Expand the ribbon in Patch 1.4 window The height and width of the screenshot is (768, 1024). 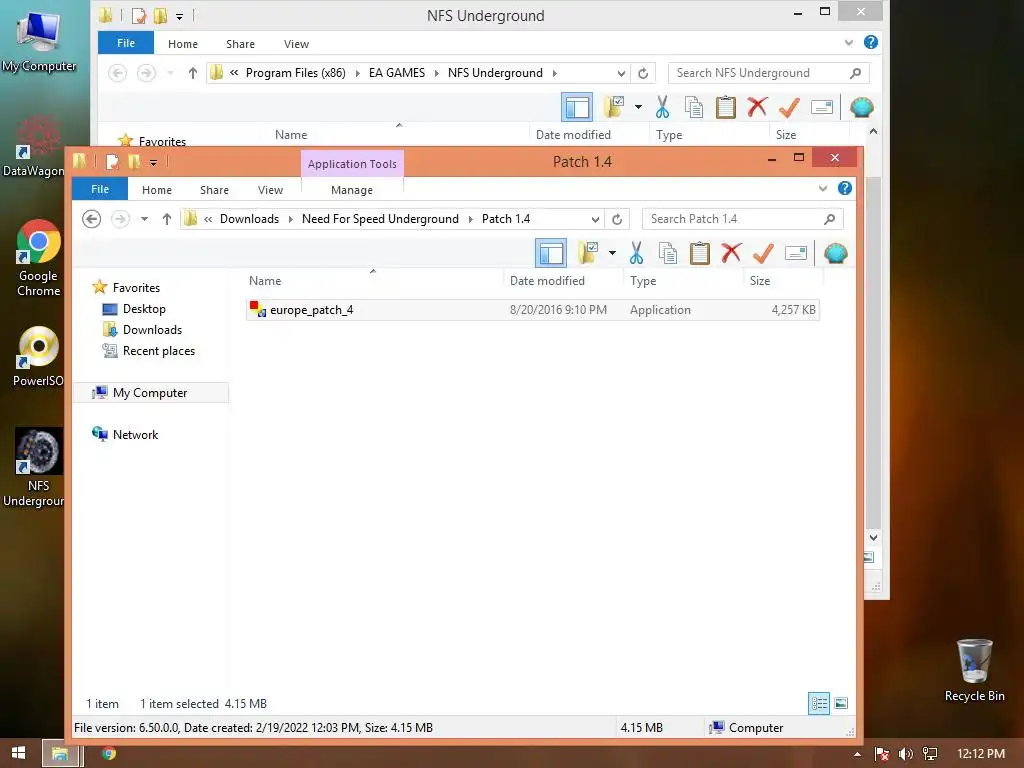click(x=823, y=189)
